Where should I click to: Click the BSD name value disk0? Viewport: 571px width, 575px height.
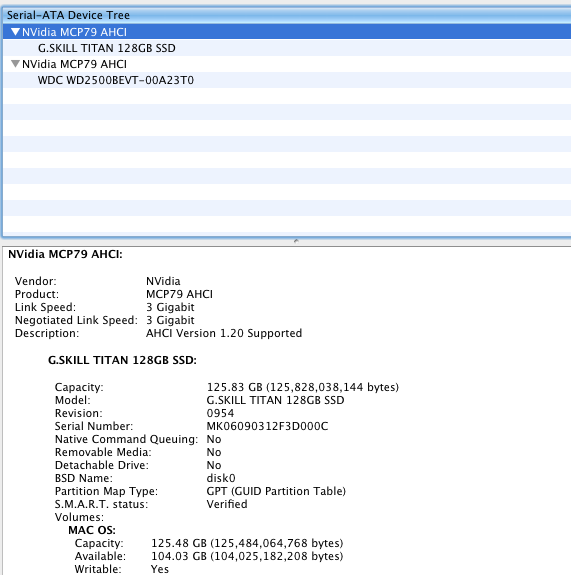(x=221, y=478)
